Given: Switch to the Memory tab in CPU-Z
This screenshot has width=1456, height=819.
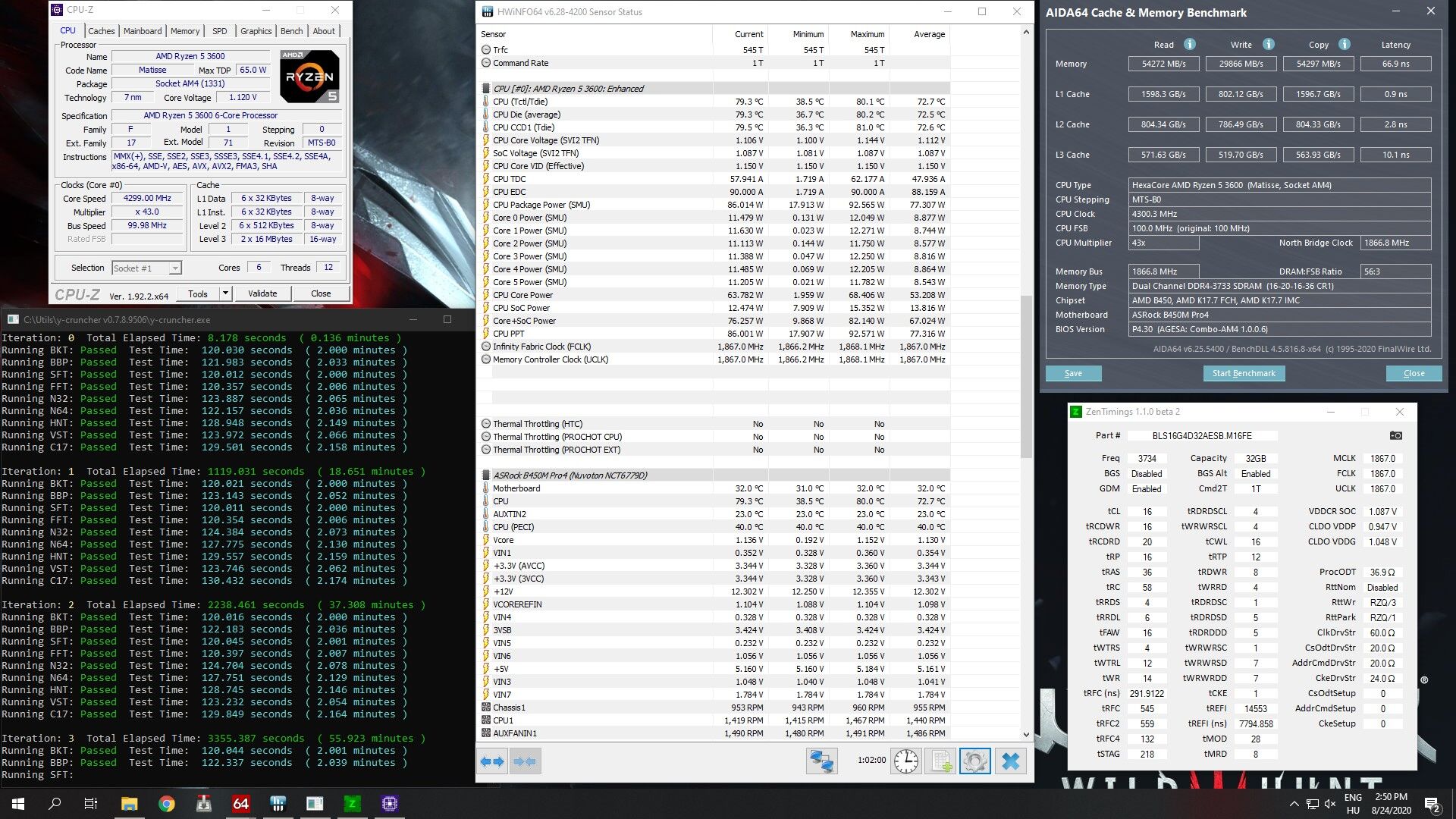Looking at the screenshot, I should coord(185,31).
